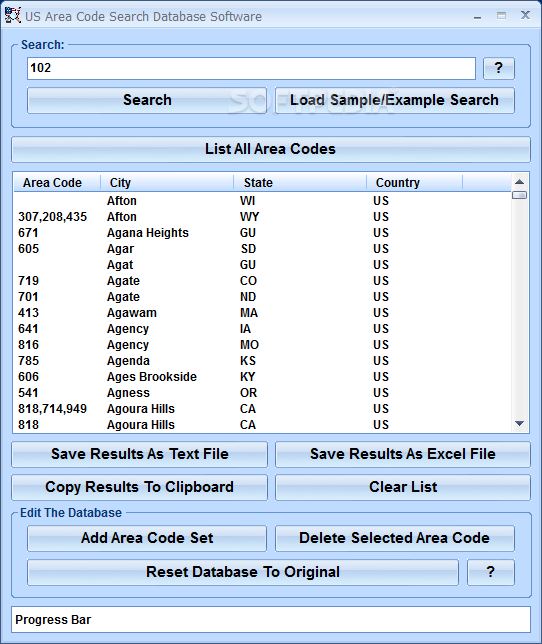This screenshot has height=644, width=542.
Task: Click the MA state cell
Action: (249, 313)
